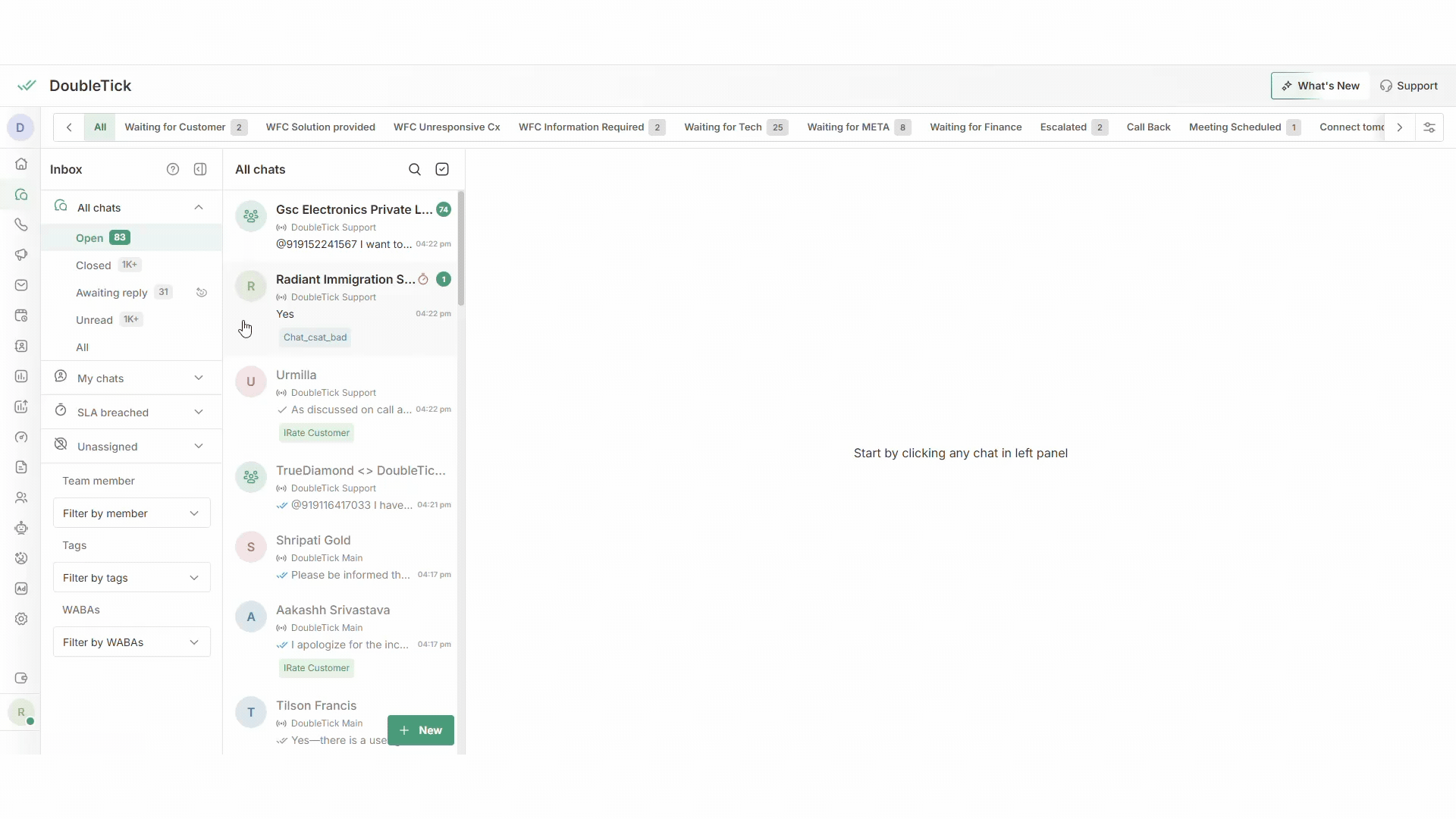This screenshot has width=1456, height=819.
Task: Click the What's New button
Action: 1320,86
